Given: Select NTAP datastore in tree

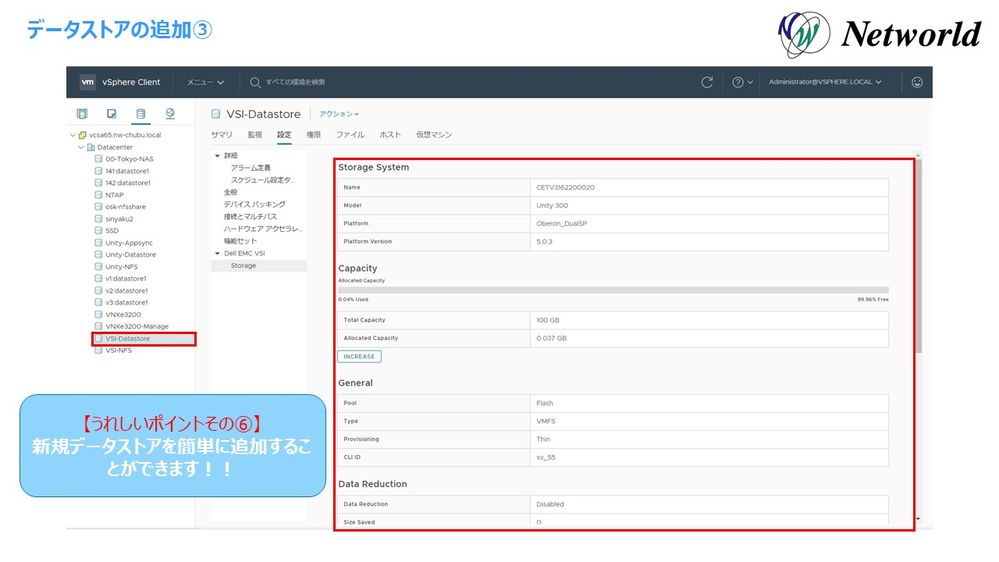Looking at the screenshot, I should coord(114,195).
